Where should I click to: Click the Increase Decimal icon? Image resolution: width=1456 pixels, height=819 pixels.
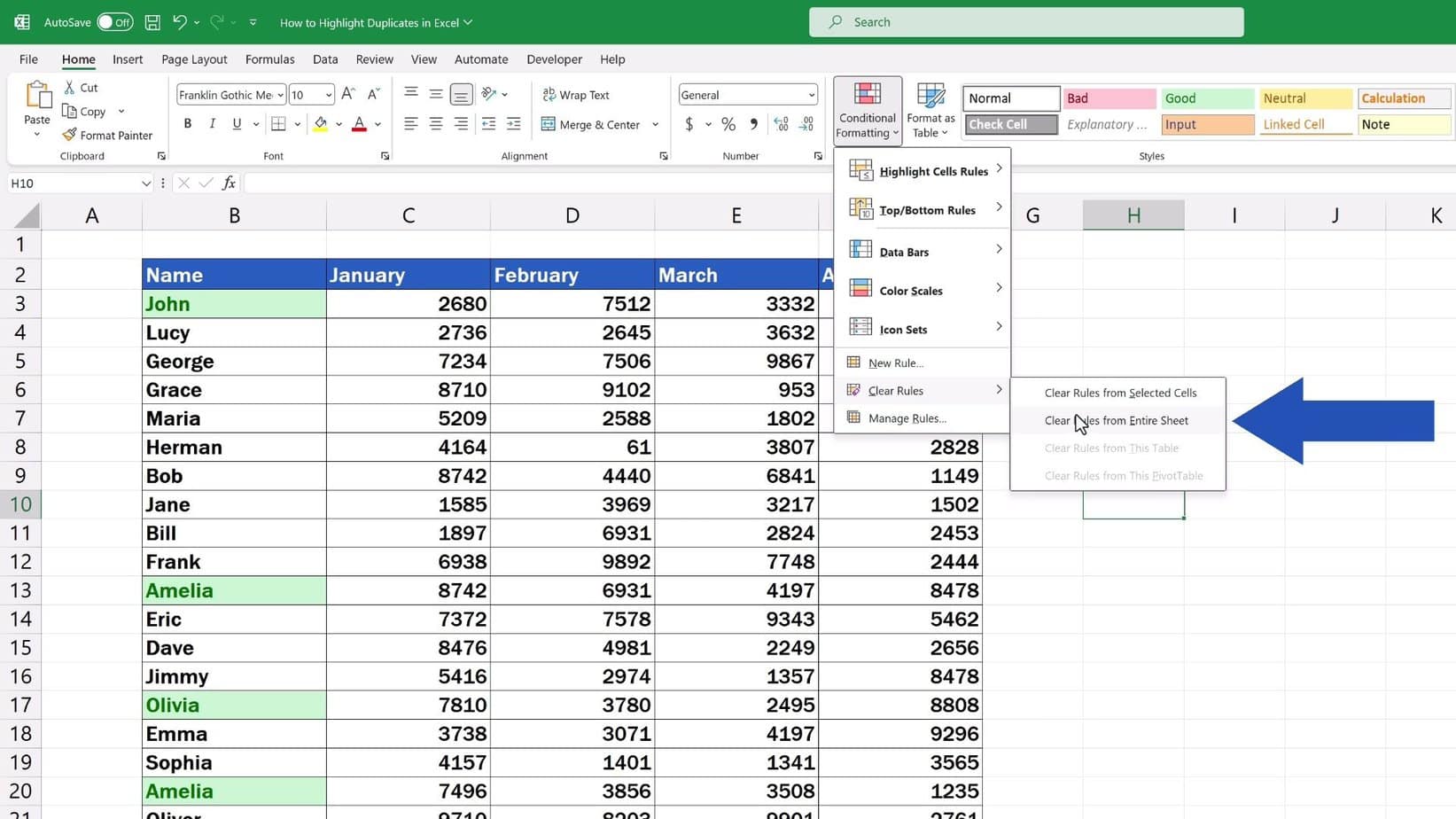point(780,124)
